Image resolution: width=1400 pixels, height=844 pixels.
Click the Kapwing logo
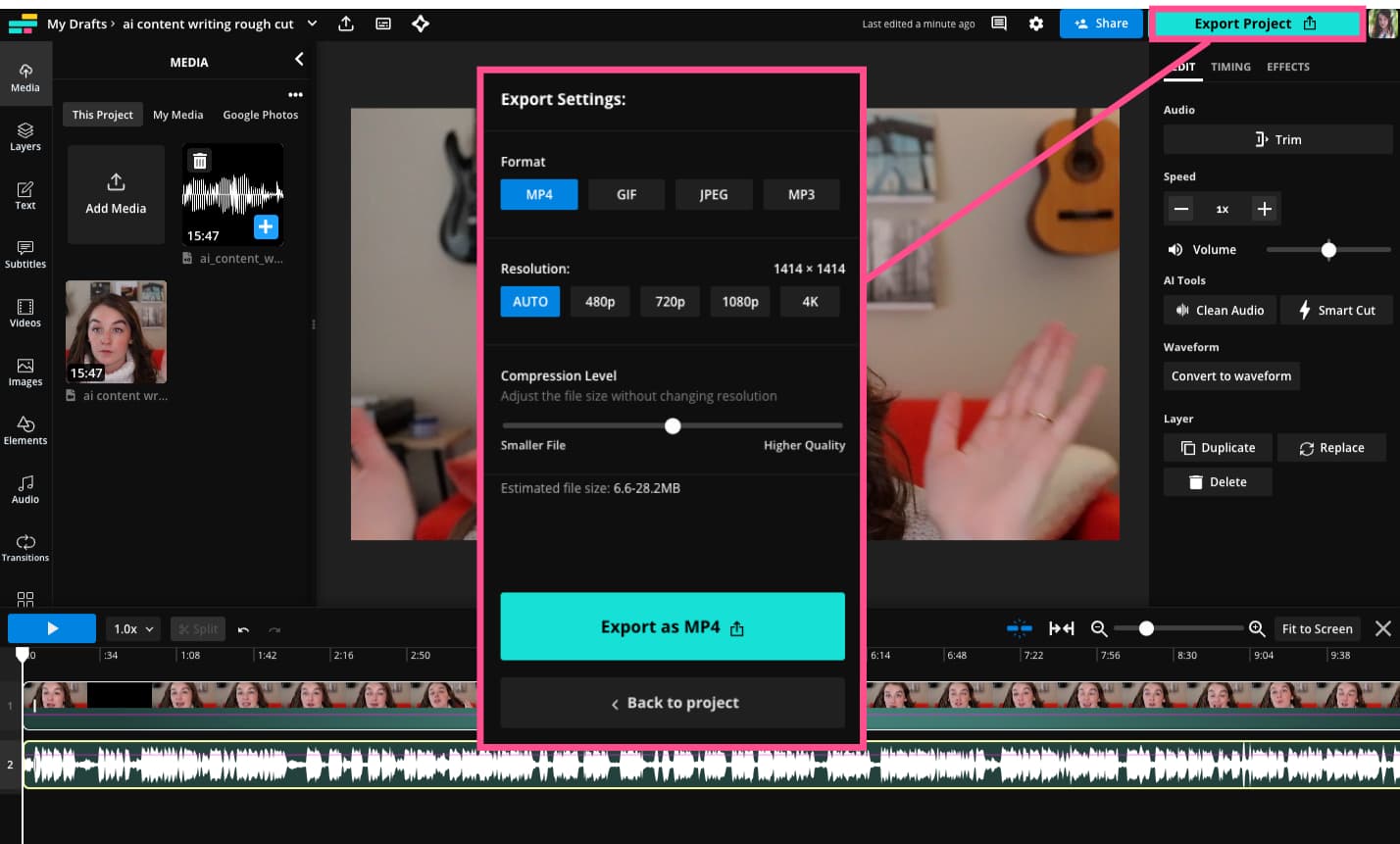23,24
